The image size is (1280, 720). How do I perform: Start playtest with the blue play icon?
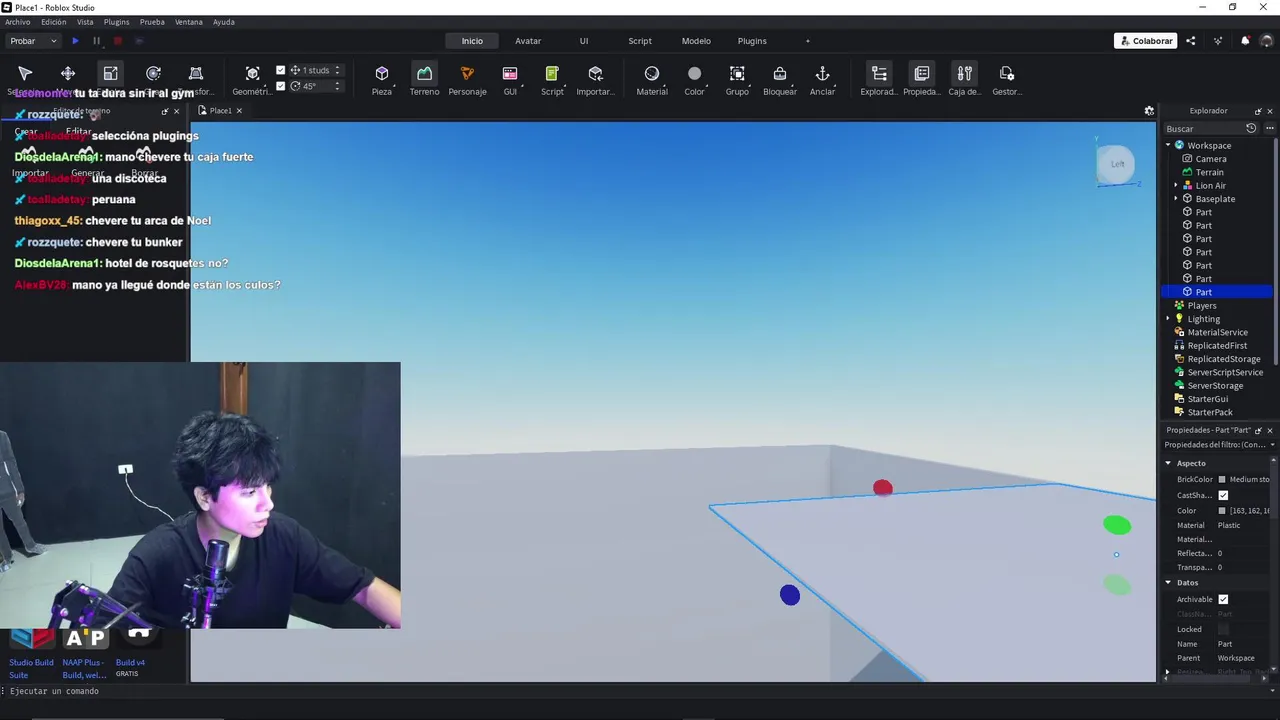coord(75,41)
